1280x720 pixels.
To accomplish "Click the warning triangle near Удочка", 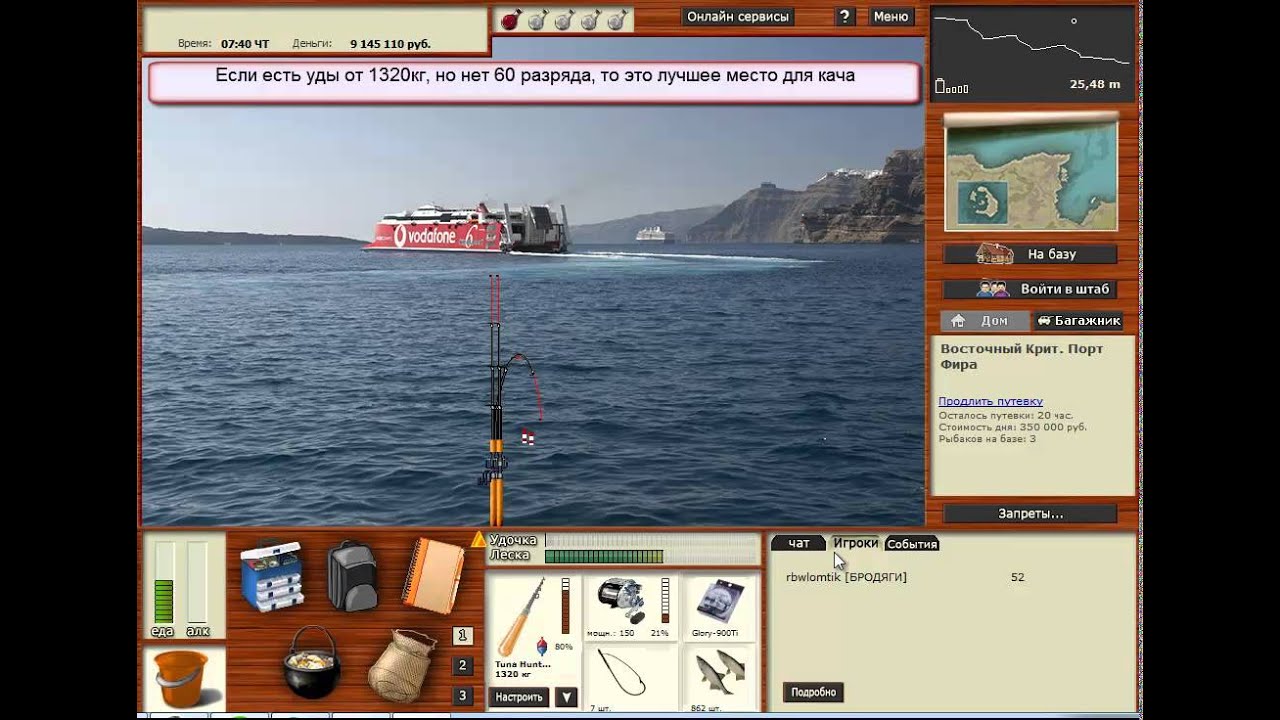I will tap(478, 540).
